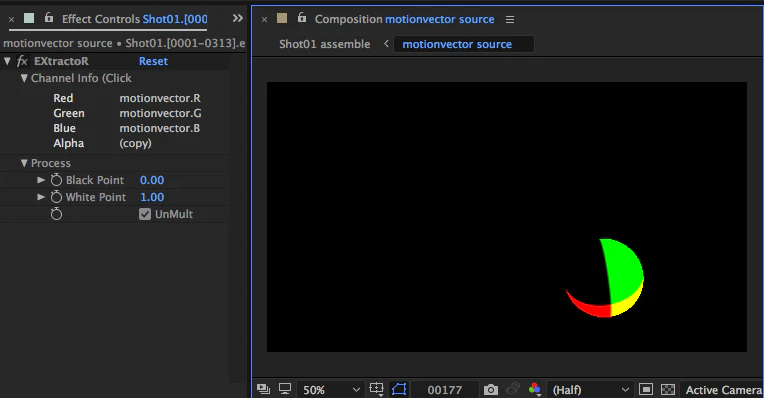Toggle the Region of Interest button

tap(646, 389)
